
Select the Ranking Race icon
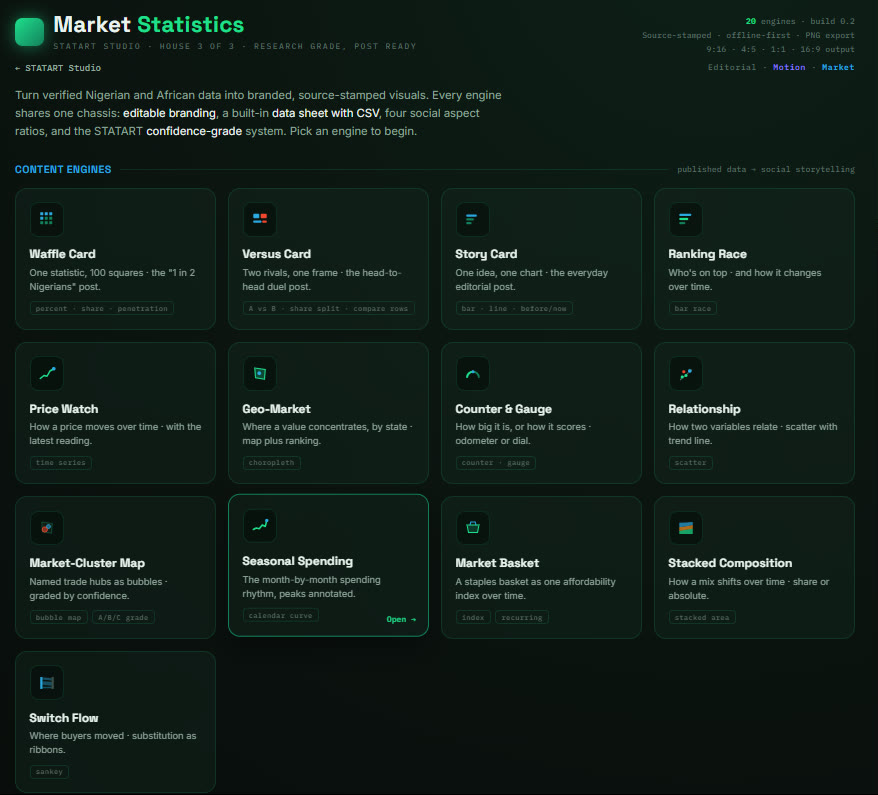[x=685, y=218]
